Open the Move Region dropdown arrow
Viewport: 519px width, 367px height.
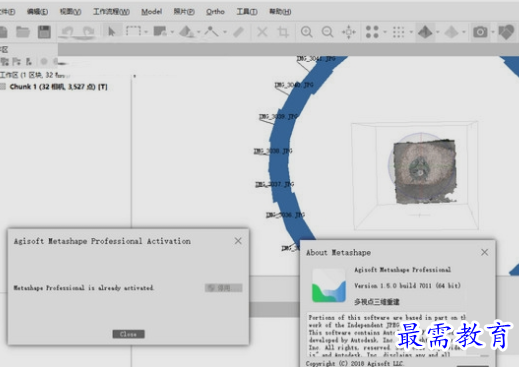click(172, 32)
